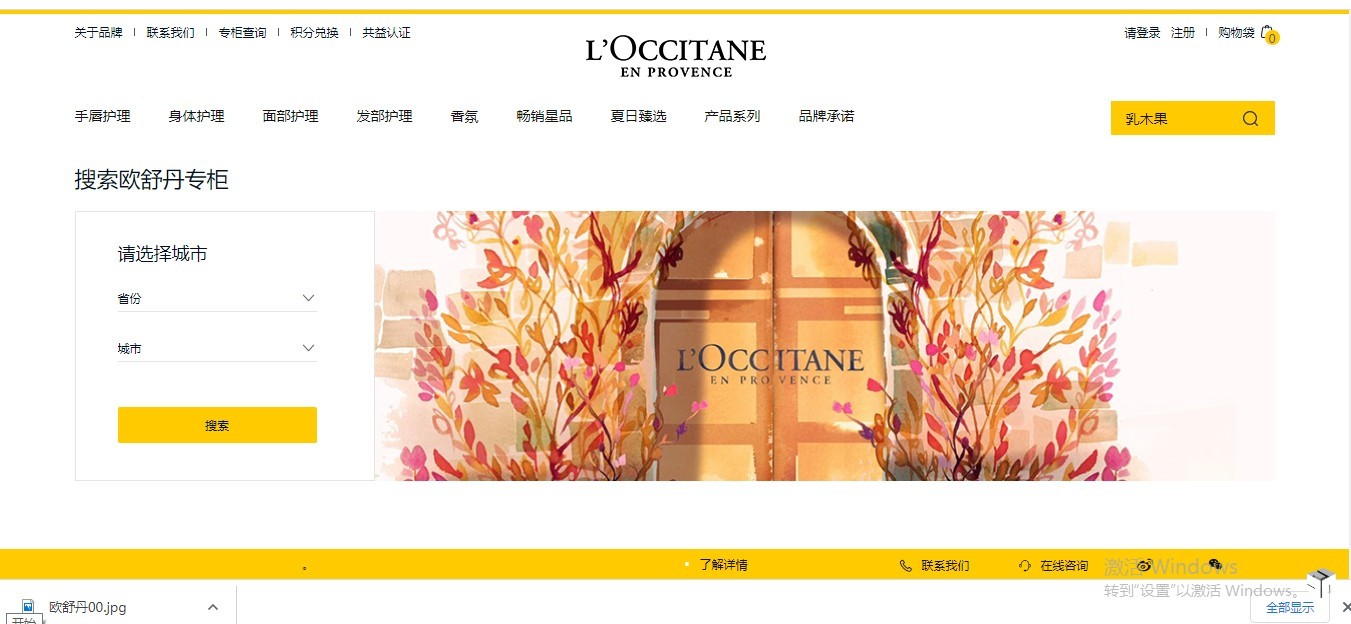1351x624 pixels.
Task: Click the phone icon beside 联系我们
Action: 906,566
